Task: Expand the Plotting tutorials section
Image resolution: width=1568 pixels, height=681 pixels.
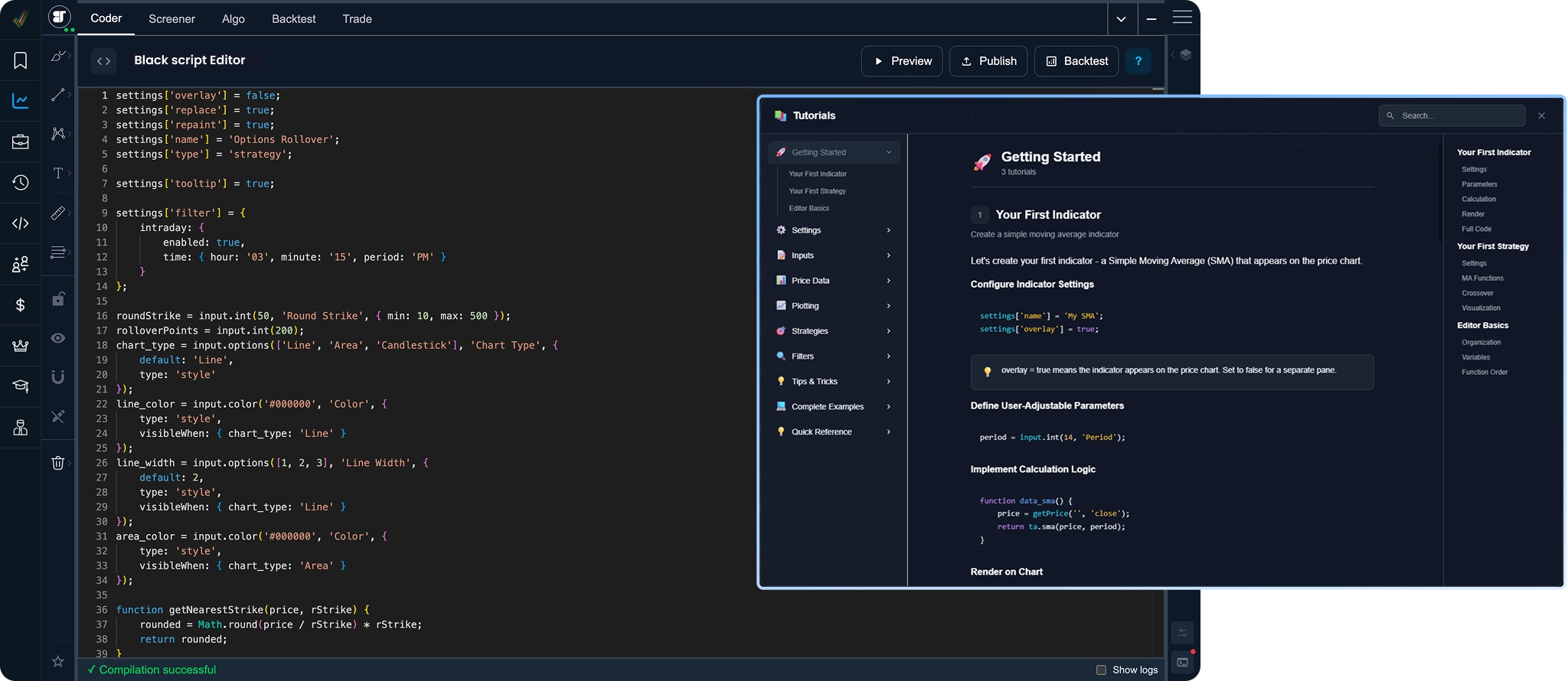Action: 834,305
